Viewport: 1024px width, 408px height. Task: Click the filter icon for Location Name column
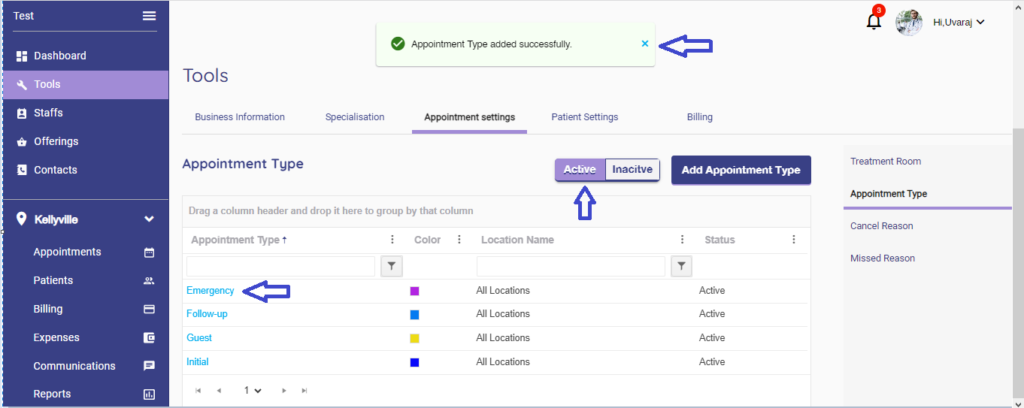coord(681,266)
